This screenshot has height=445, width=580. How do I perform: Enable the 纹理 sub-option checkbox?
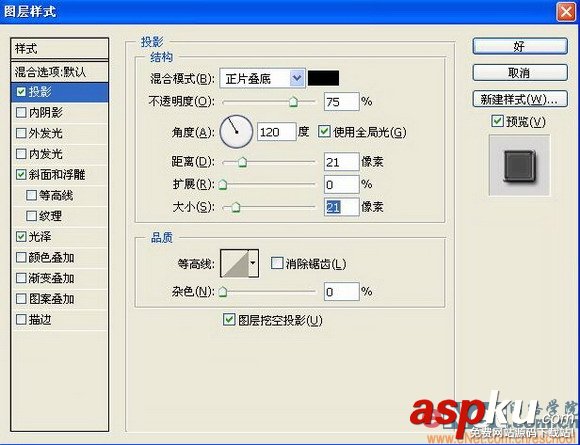(x=31, y=216)
